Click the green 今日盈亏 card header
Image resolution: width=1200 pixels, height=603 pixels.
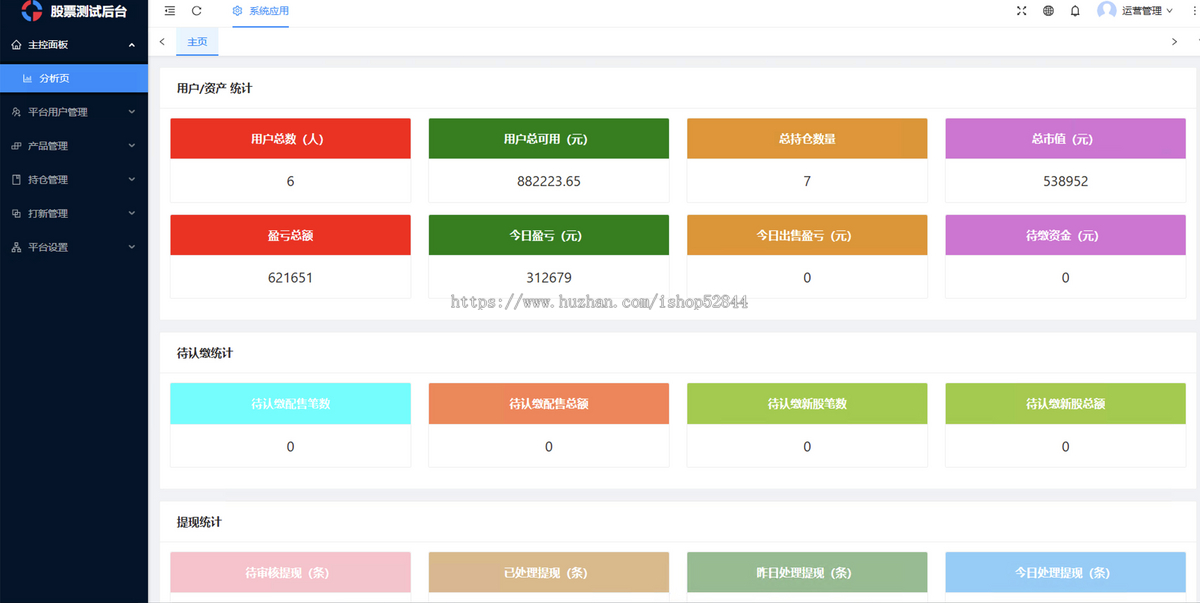[548, 236]
